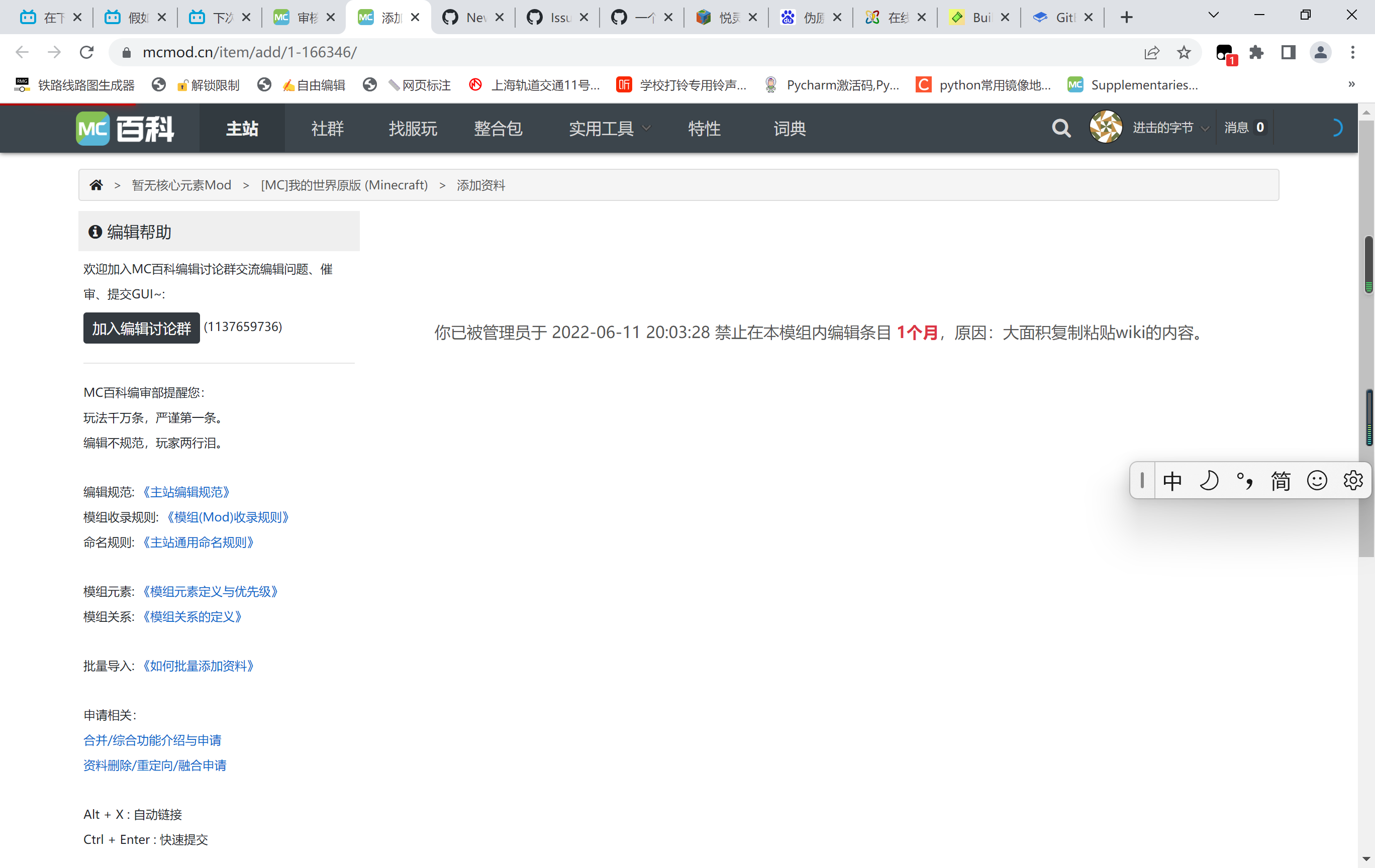Open the 整合包 navigation item
Image resolution: width=1375 pixels, height=868 pixels.
(x=498, y=129)
